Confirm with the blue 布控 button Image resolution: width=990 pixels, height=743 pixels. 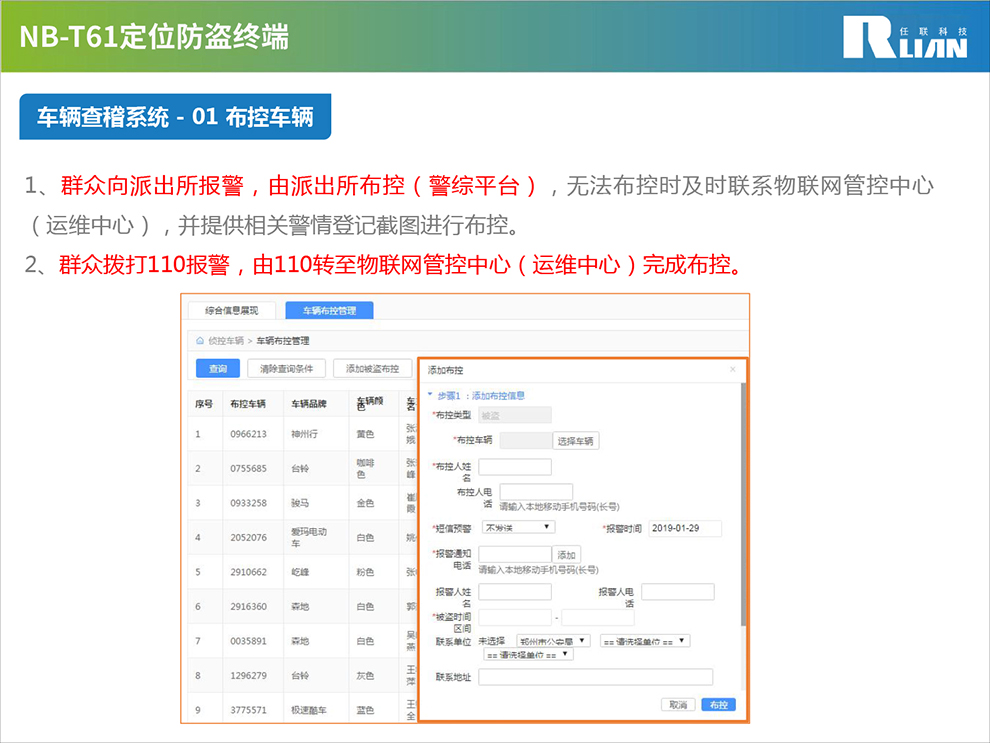718,705
